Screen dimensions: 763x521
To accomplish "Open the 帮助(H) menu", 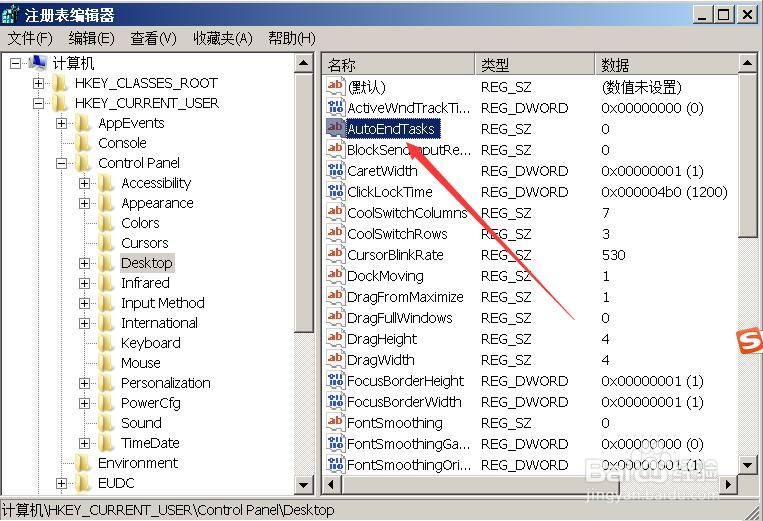I will [x=292, y=38].
